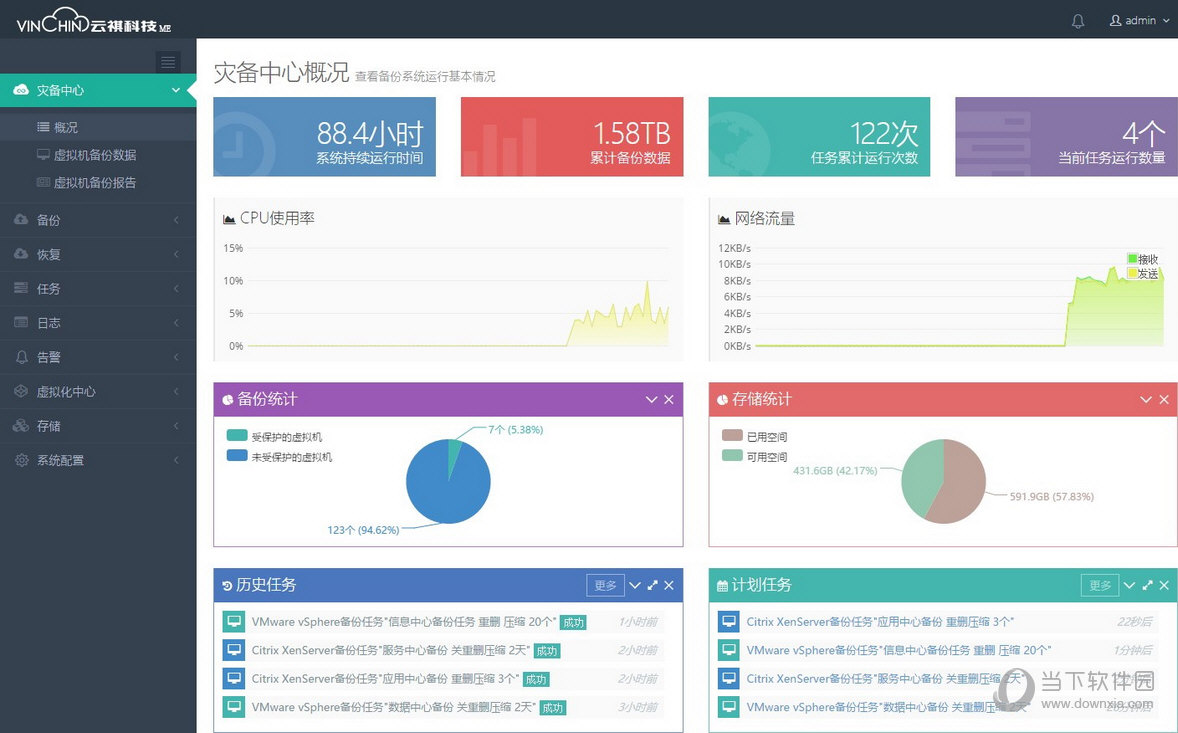
Task: Collapse the 备份统计 panel with chevron
Action: pos(651,400)
